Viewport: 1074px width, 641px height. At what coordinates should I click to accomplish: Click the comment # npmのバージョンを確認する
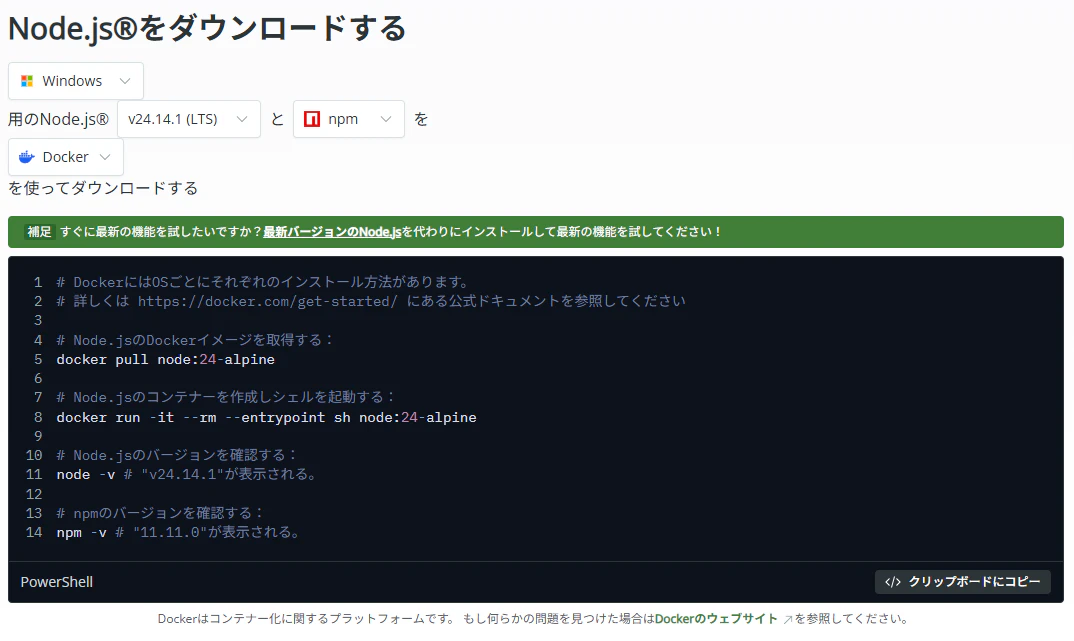click(x=160, y=514)
